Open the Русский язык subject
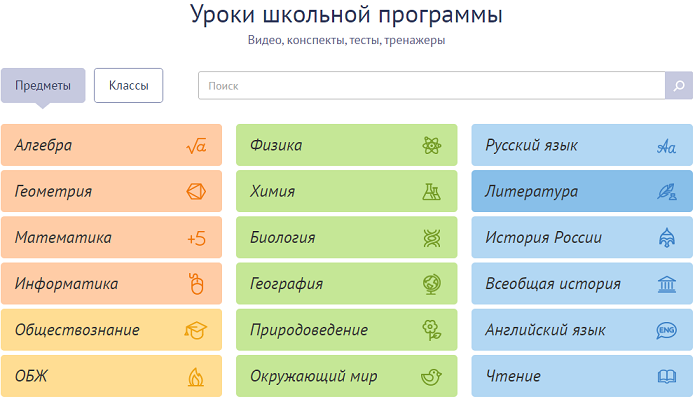 pyautogui.click(x=582, y=145)
